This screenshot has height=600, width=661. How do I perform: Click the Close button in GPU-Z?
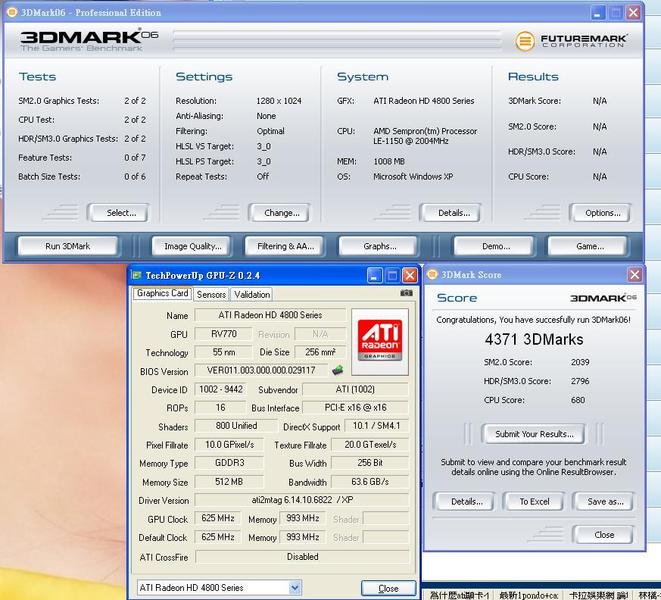coord(388,588)
